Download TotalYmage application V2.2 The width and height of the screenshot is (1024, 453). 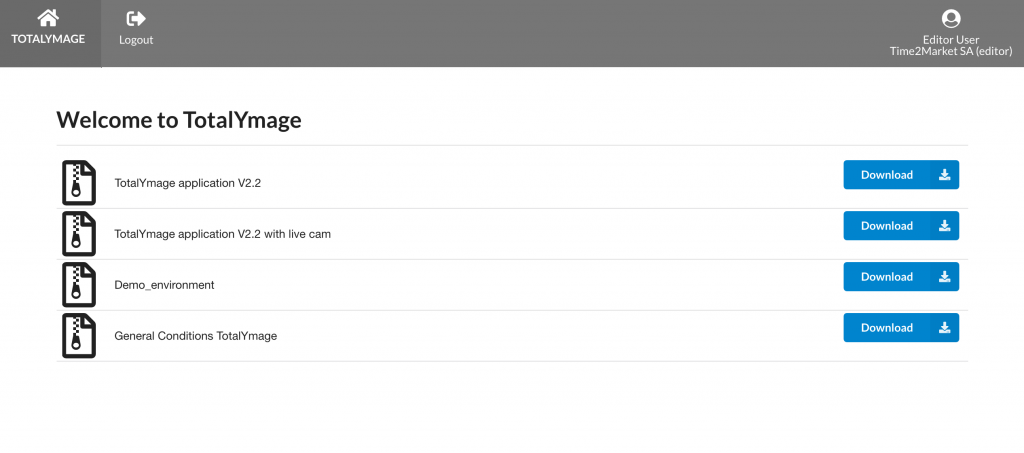[901, 175]
